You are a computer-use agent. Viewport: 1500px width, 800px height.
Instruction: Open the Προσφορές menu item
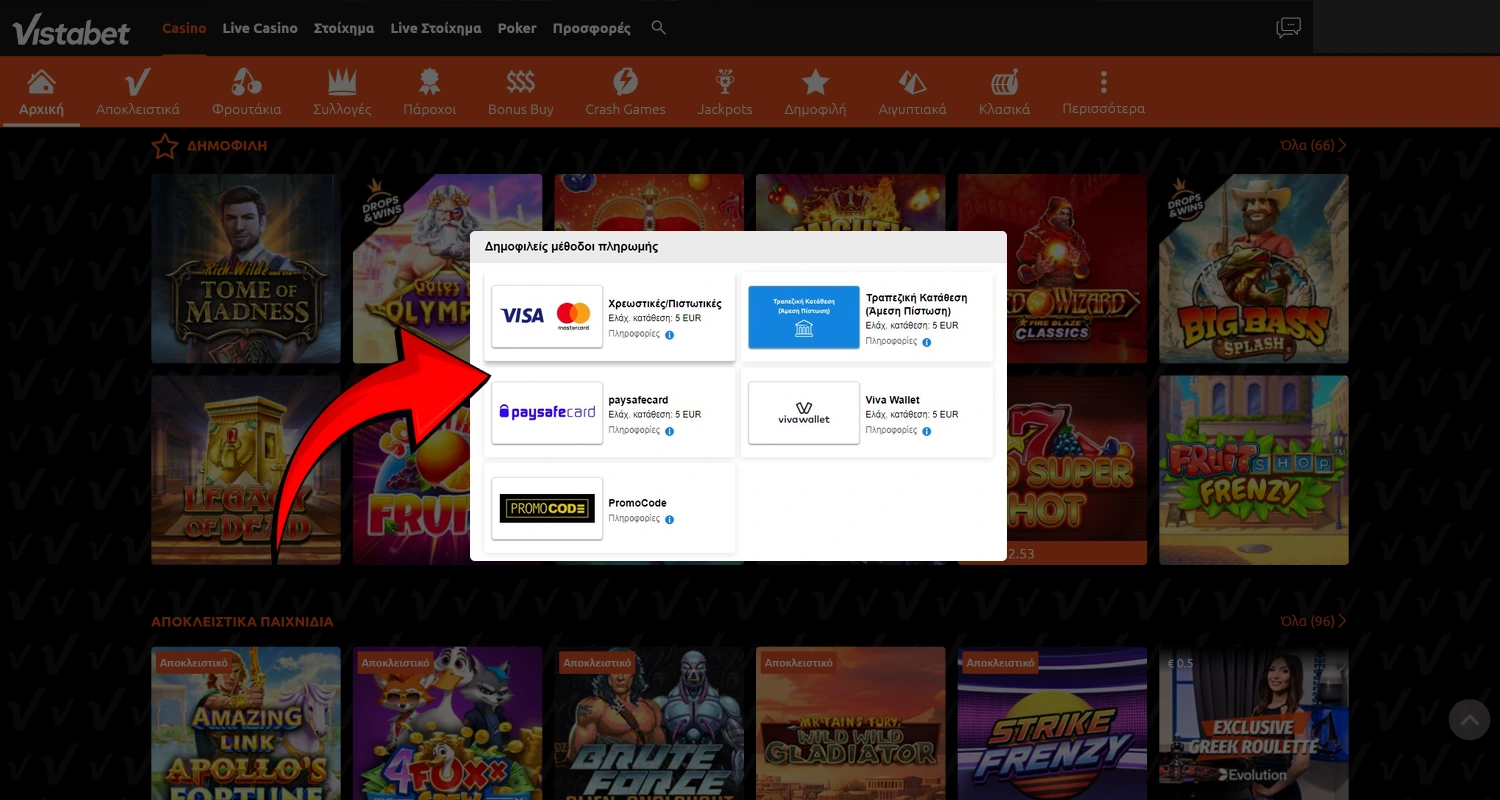pos(591,28)
